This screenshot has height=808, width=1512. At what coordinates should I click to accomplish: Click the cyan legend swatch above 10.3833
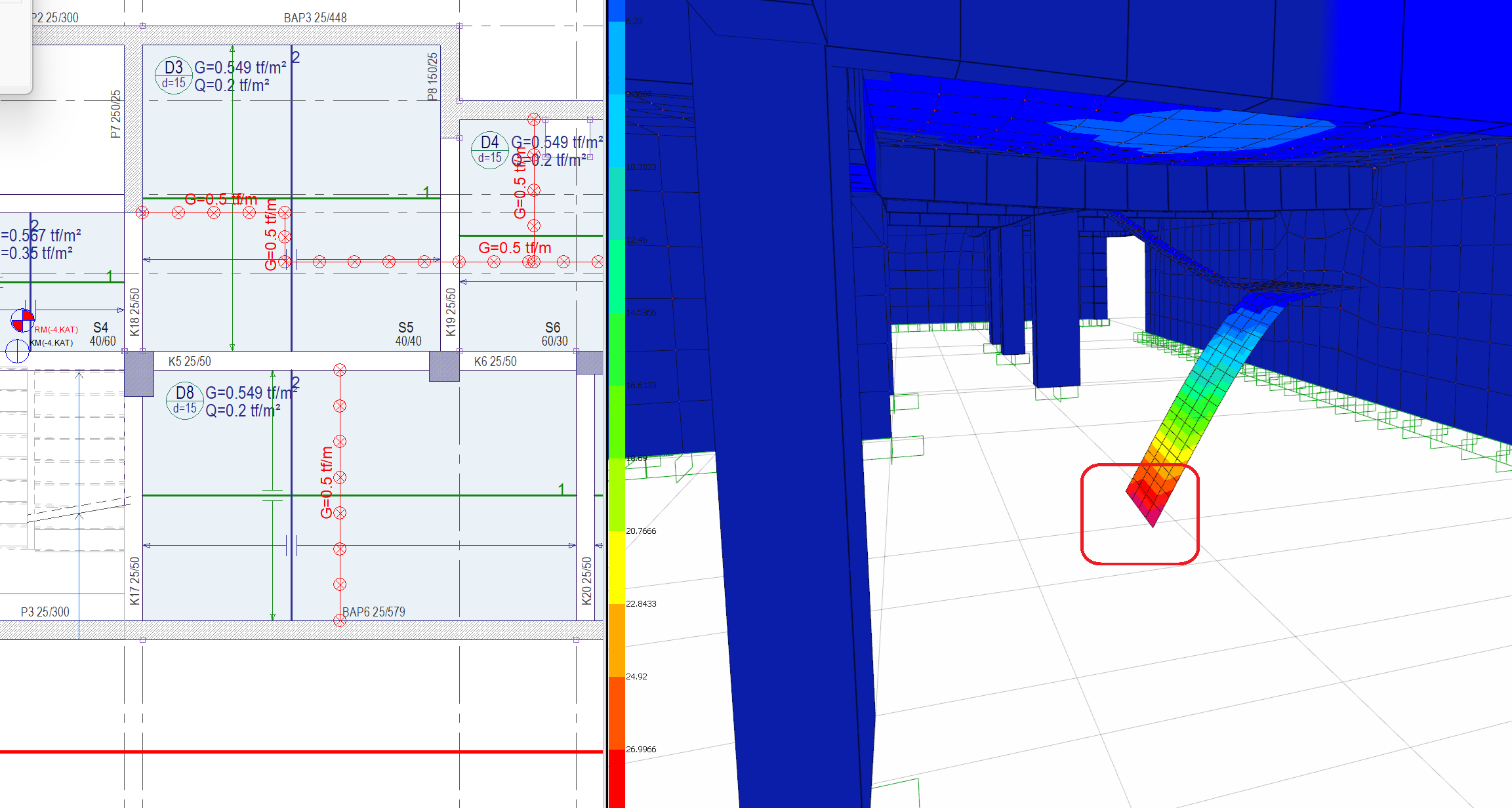(x=616, y=131)
